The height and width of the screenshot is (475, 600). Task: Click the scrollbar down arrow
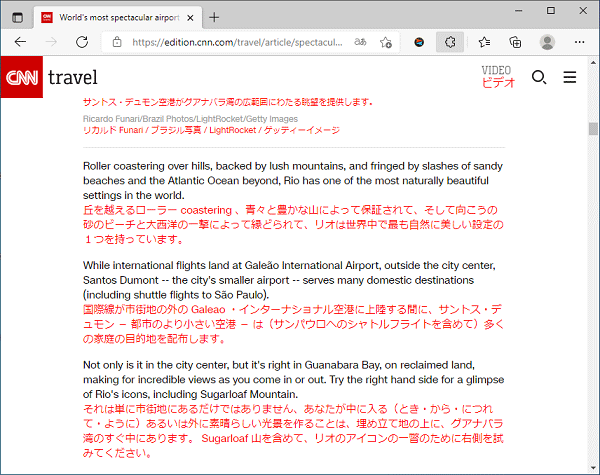593,468
